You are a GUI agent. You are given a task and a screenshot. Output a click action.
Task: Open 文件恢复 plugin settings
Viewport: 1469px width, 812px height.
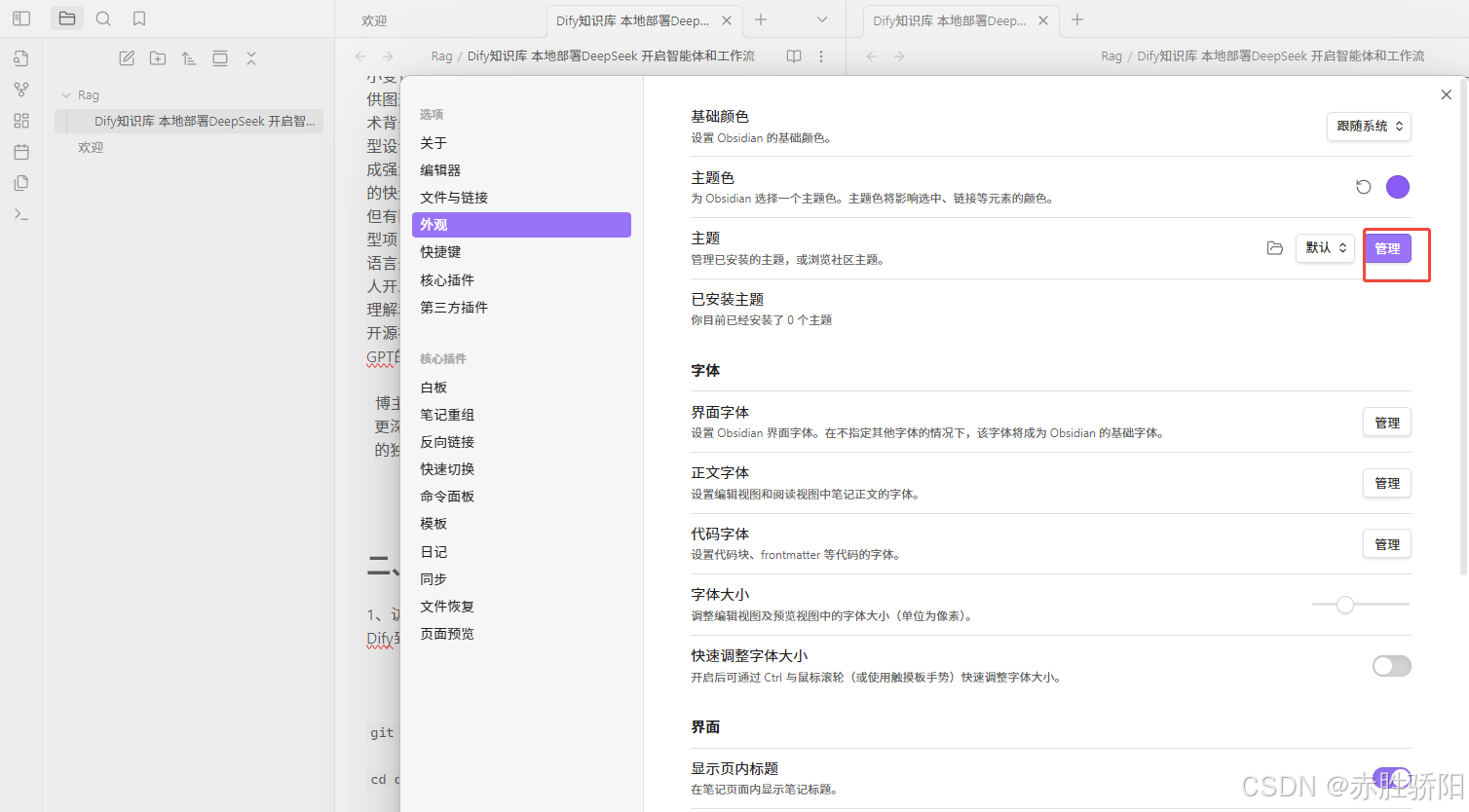[521, 607]
